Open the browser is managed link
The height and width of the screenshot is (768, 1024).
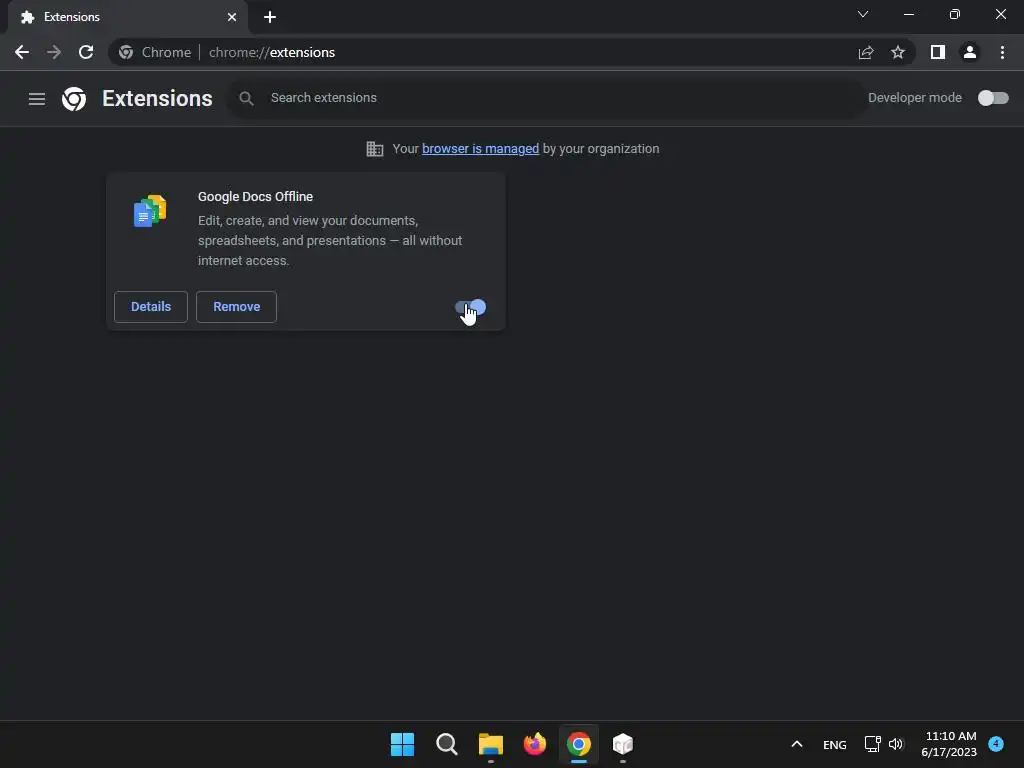[480, 149]
